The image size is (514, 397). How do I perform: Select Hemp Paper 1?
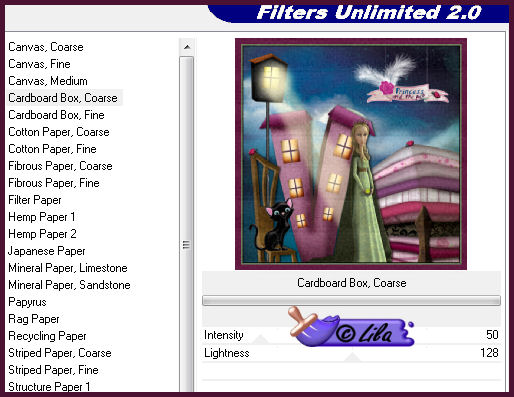click(x=42, y=217)
